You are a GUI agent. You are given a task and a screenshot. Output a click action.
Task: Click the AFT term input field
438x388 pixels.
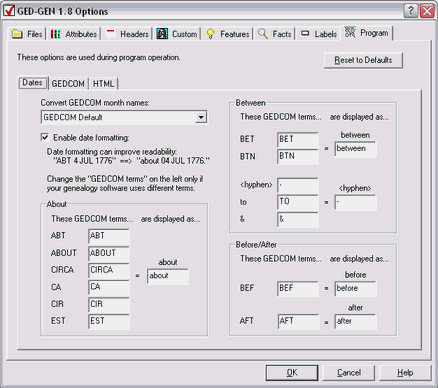point(298,321)
